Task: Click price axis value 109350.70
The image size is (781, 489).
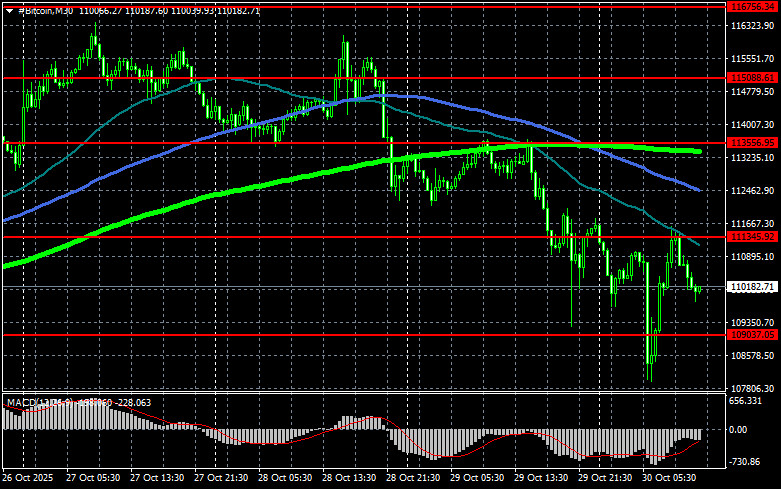Action: click(752, 323)
